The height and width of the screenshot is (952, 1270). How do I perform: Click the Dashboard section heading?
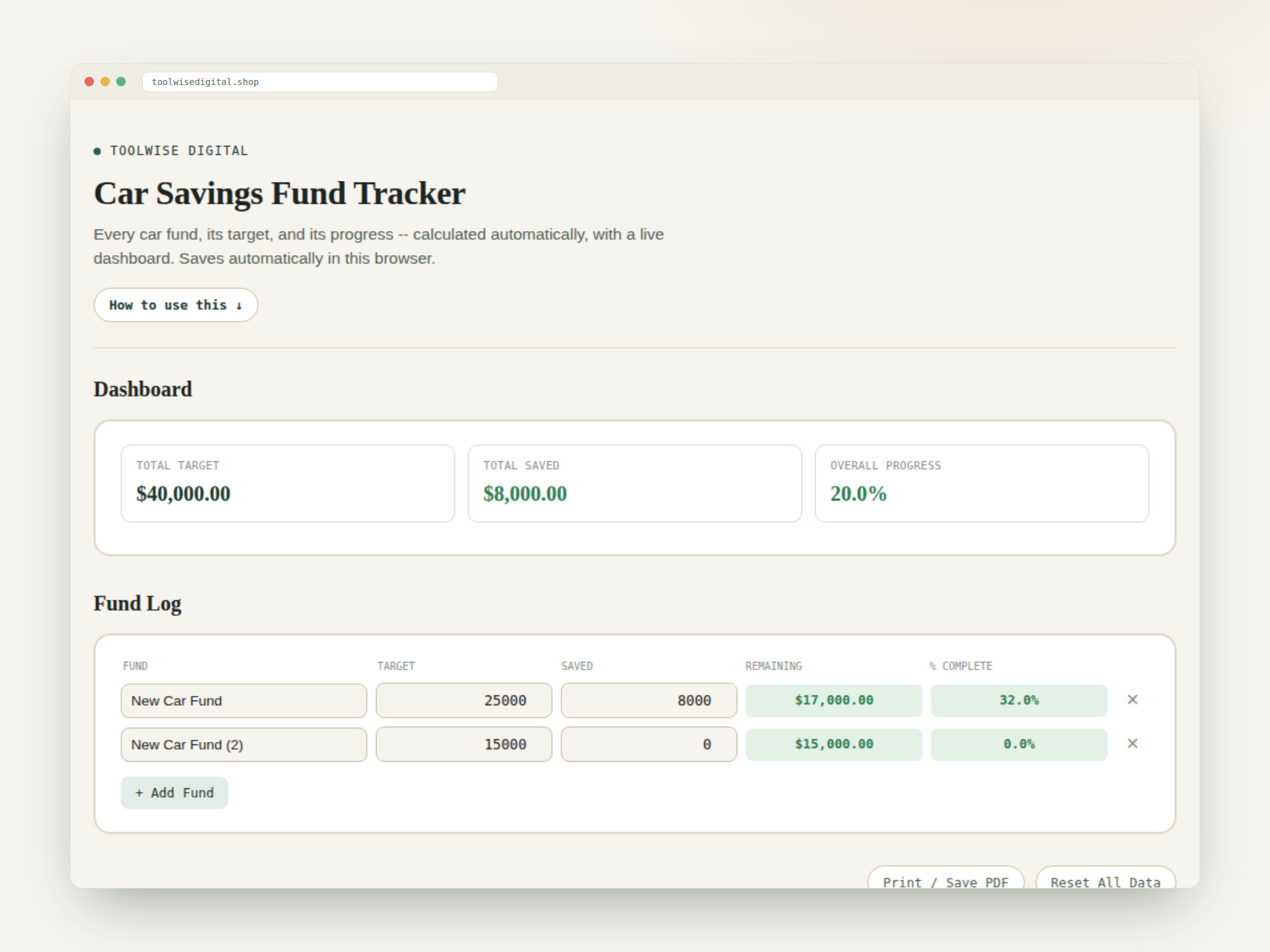pos(143,389)
